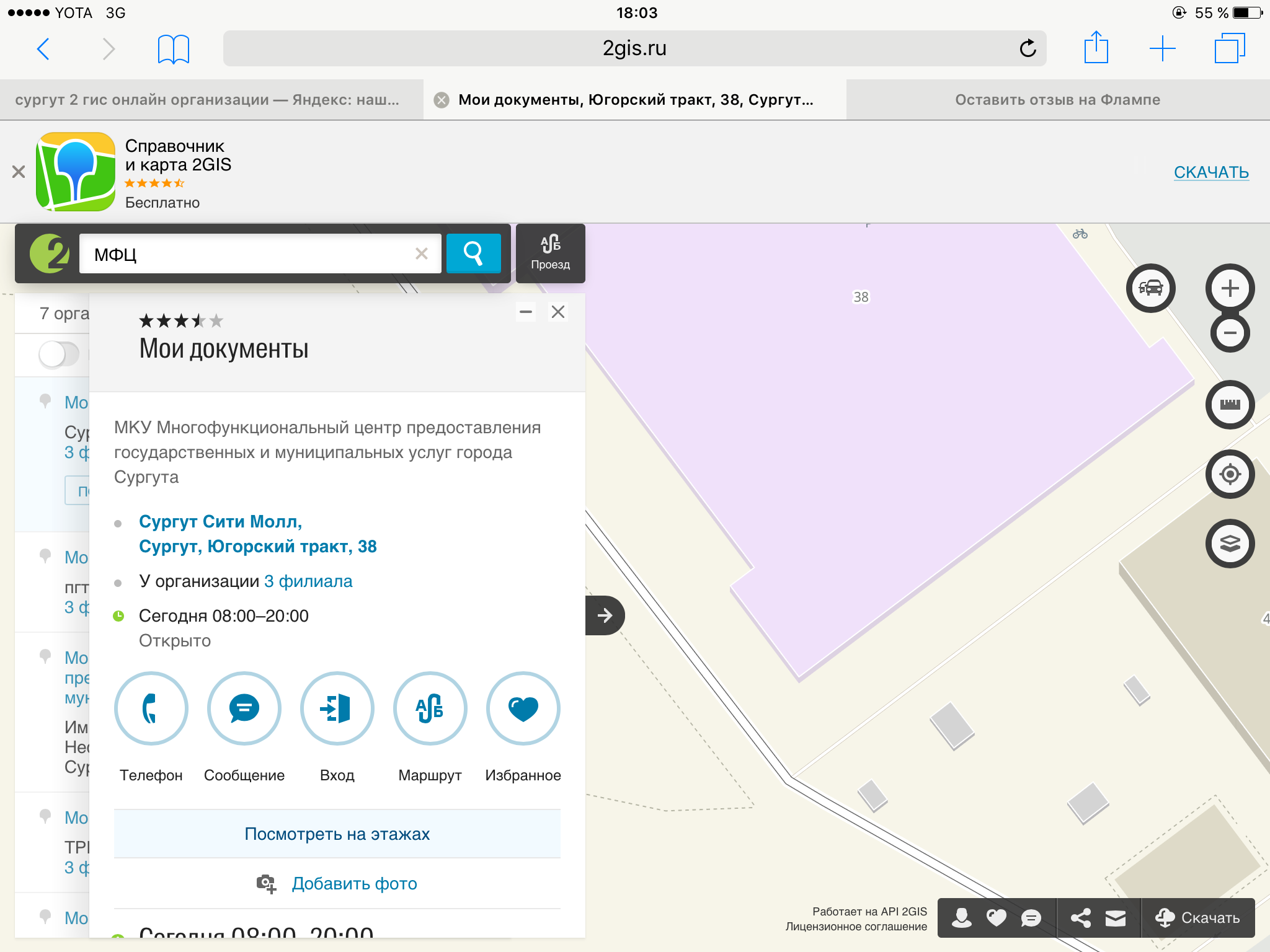Run search with magnifier button
Screen dimensions: 1270x952
(x=474, y=253)
